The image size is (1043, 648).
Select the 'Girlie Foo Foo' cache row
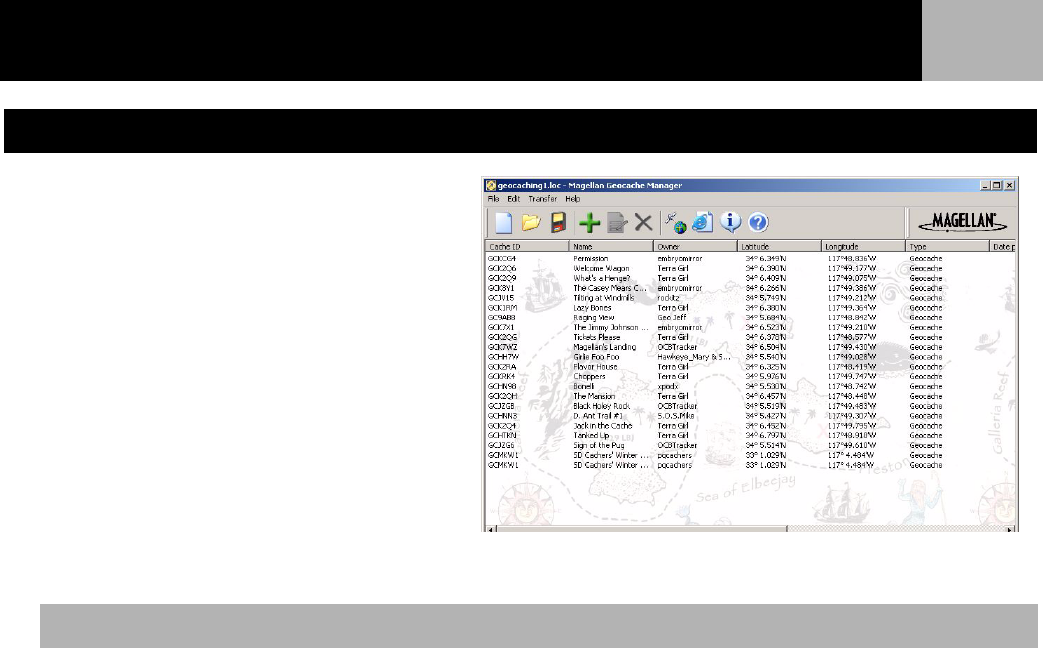click(x=750, y=357)
